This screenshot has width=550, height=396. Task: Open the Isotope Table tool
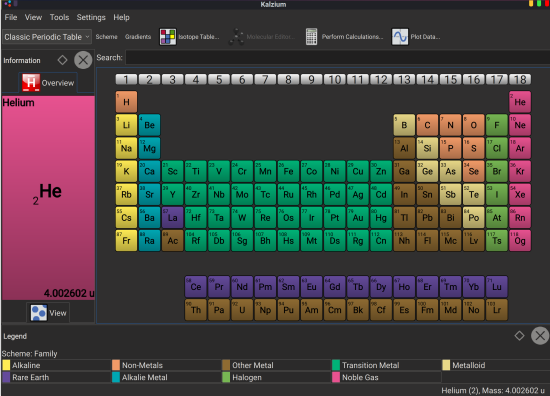point(189,37)
